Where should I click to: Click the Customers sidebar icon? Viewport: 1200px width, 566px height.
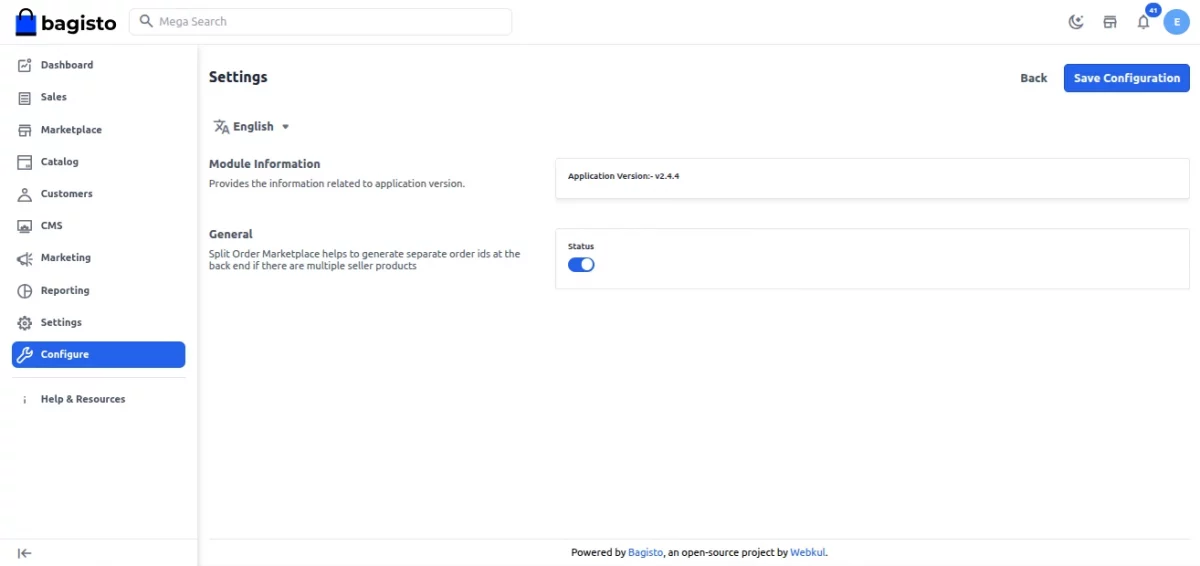click(x=25, y=194)
